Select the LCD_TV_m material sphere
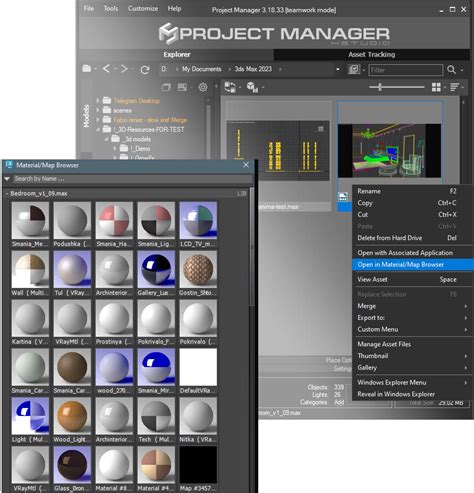The height and width of the screenshot is (493, 474). point(198,220)
